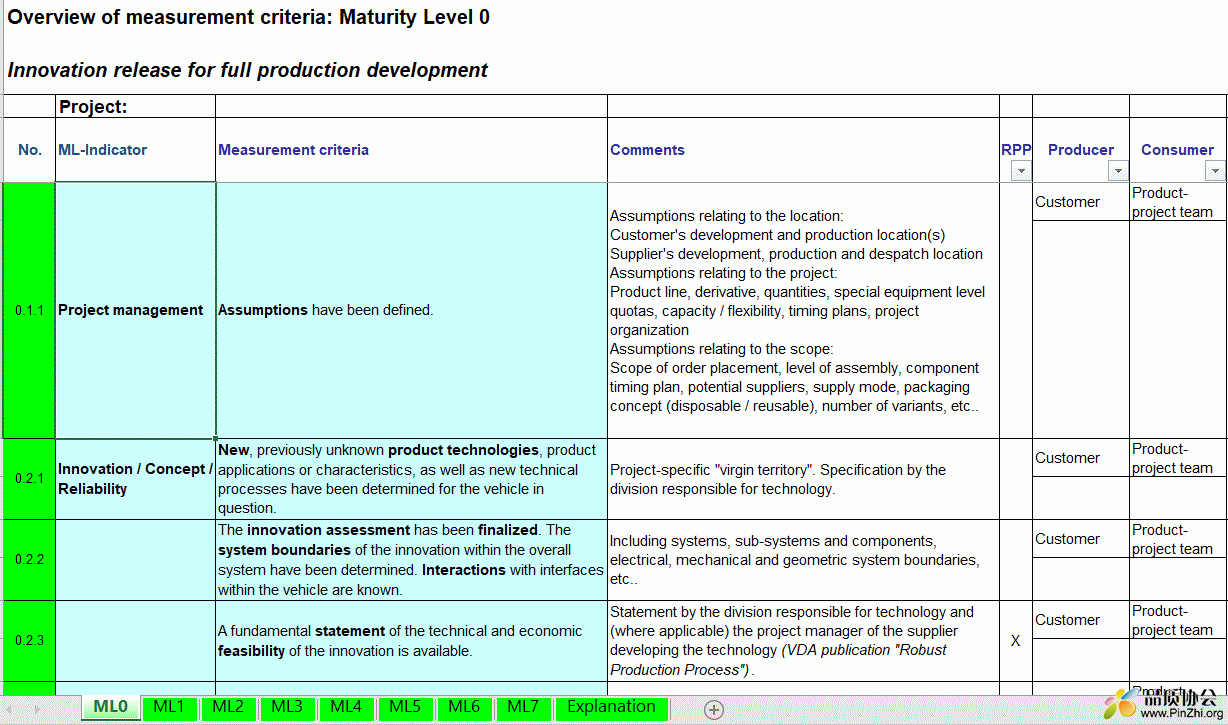The width and height of the screenshot is (1228, 725).
Task: Select the 'X' mark in row 0.2.3
Action: tap(1016, 641)
